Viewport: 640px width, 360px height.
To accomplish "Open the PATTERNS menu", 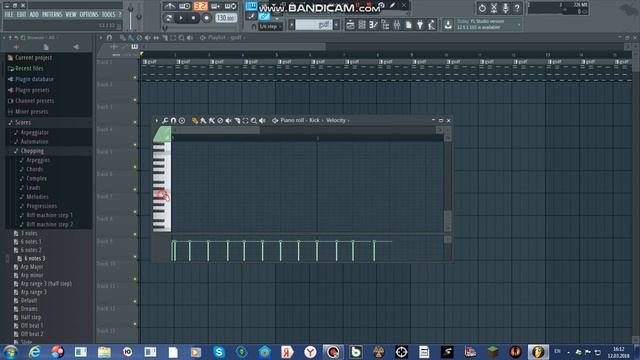I will (x=52, y=14).
